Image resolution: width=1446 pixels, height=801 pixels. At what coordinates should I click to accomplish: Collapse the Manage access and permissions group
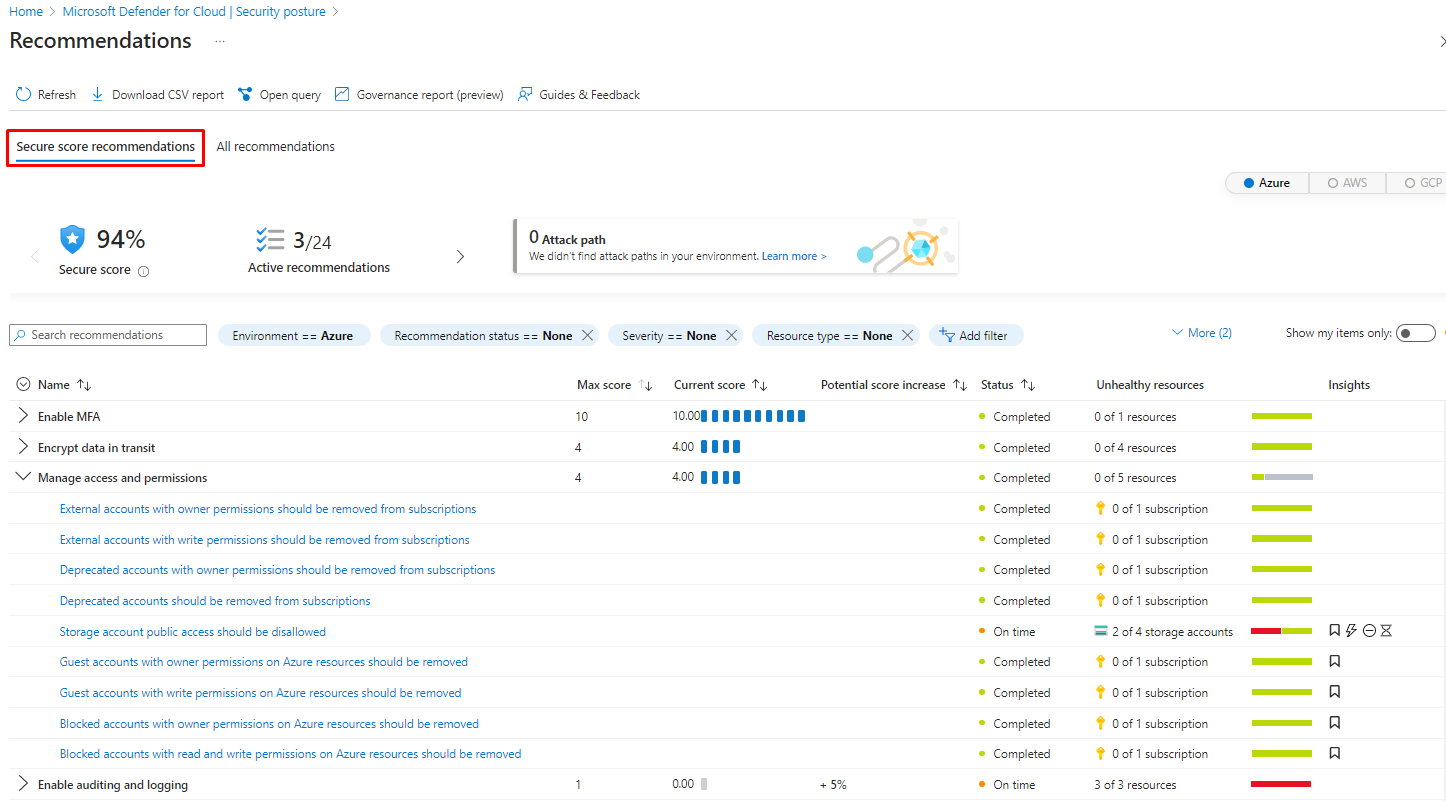(24, 478)
